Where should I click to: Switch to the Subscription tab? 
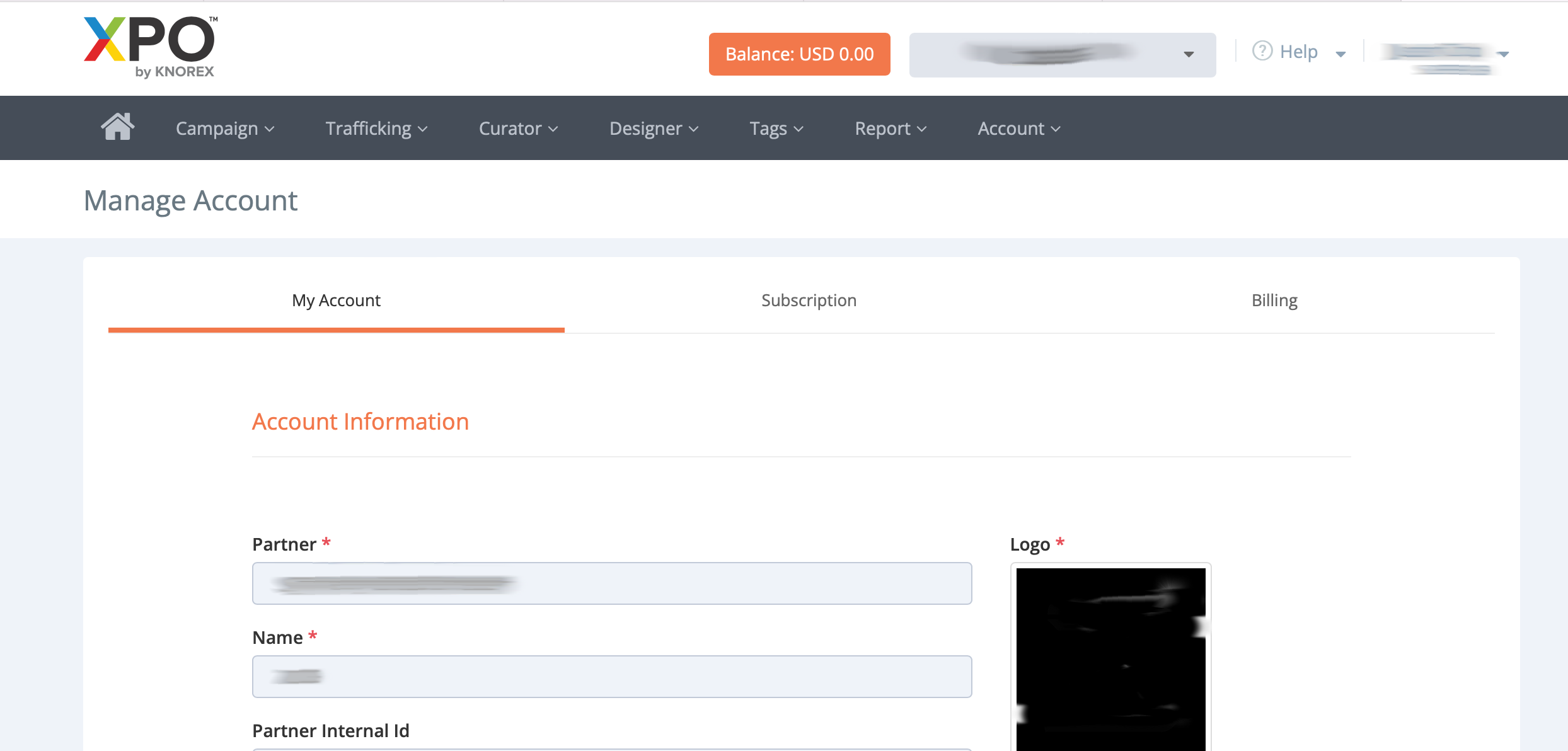809,301
